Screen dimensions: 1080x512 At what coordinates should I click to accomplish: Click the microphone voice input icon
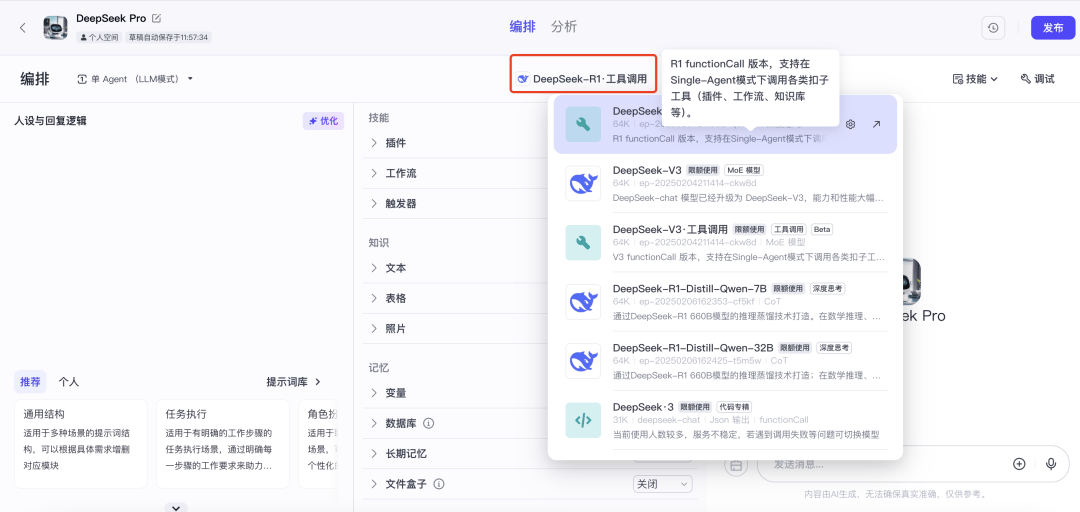click(1051, 464)
